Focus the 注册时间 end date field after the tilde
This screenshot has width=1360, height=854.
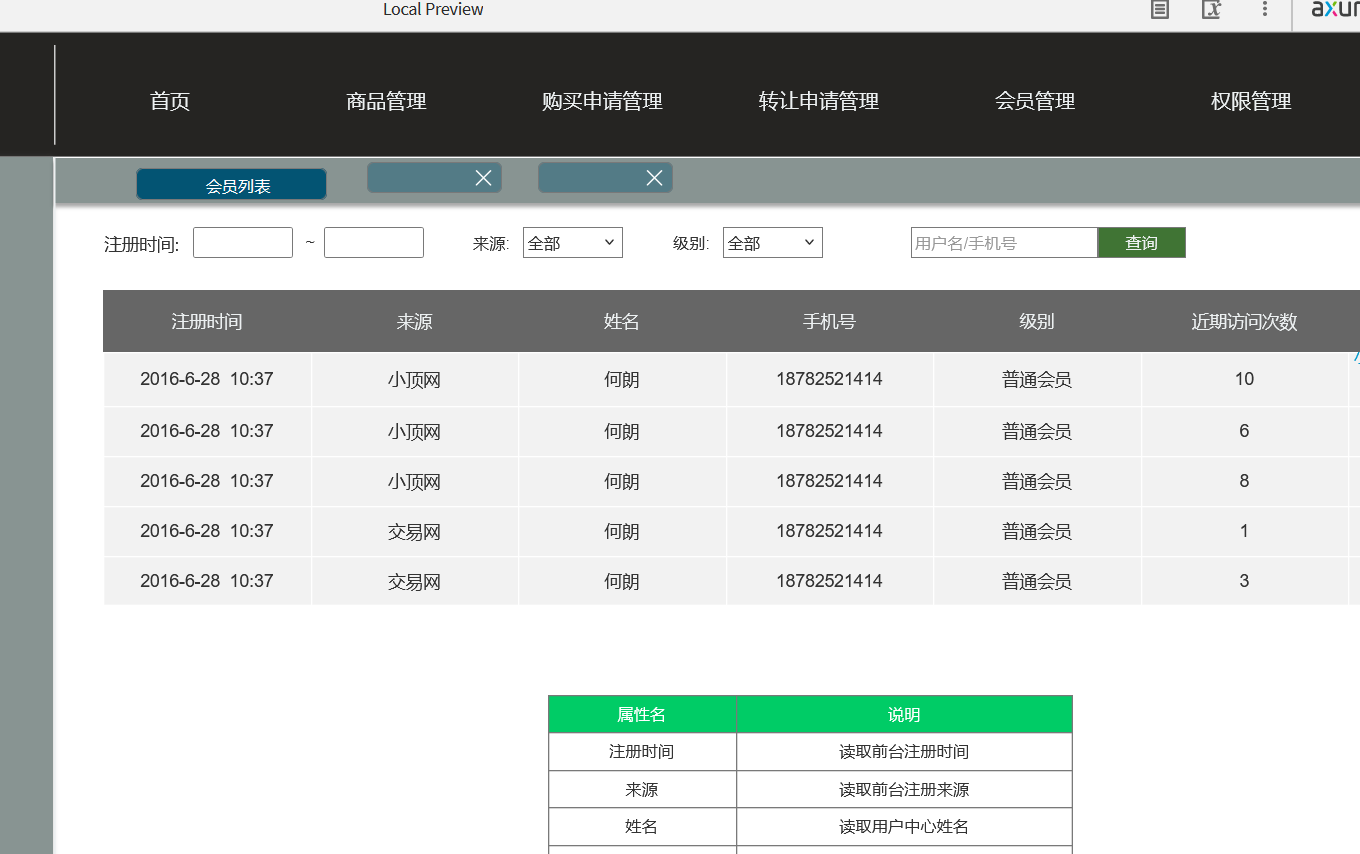(x=374, y=243)
